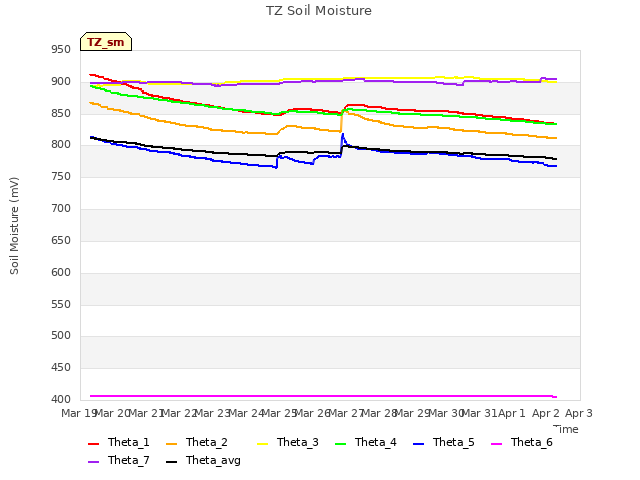Click the Mar 28 x-axis date label
Screen dimensions: 640x480
tap(380, 413)
